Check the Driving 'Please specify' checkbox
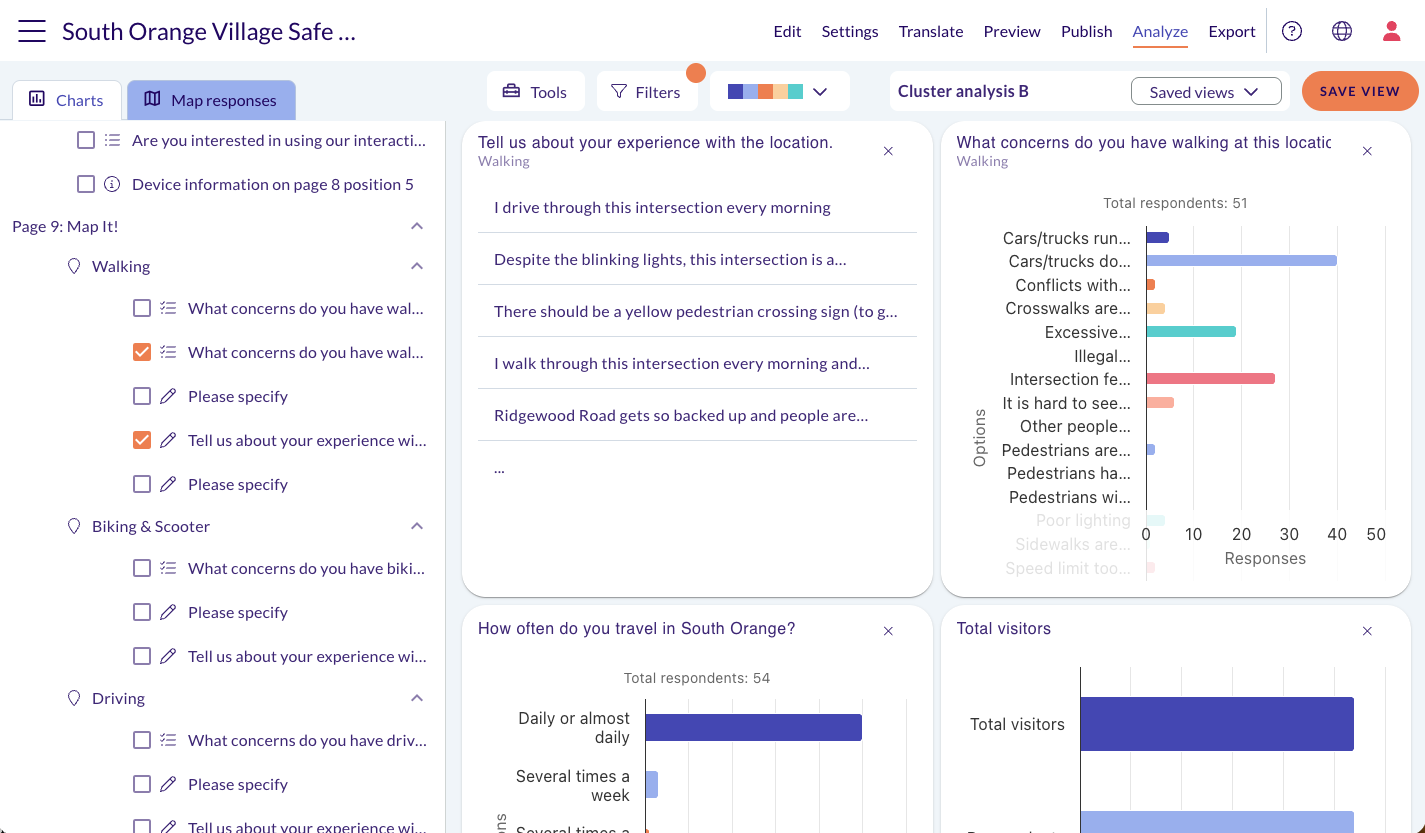 point(142,784)
